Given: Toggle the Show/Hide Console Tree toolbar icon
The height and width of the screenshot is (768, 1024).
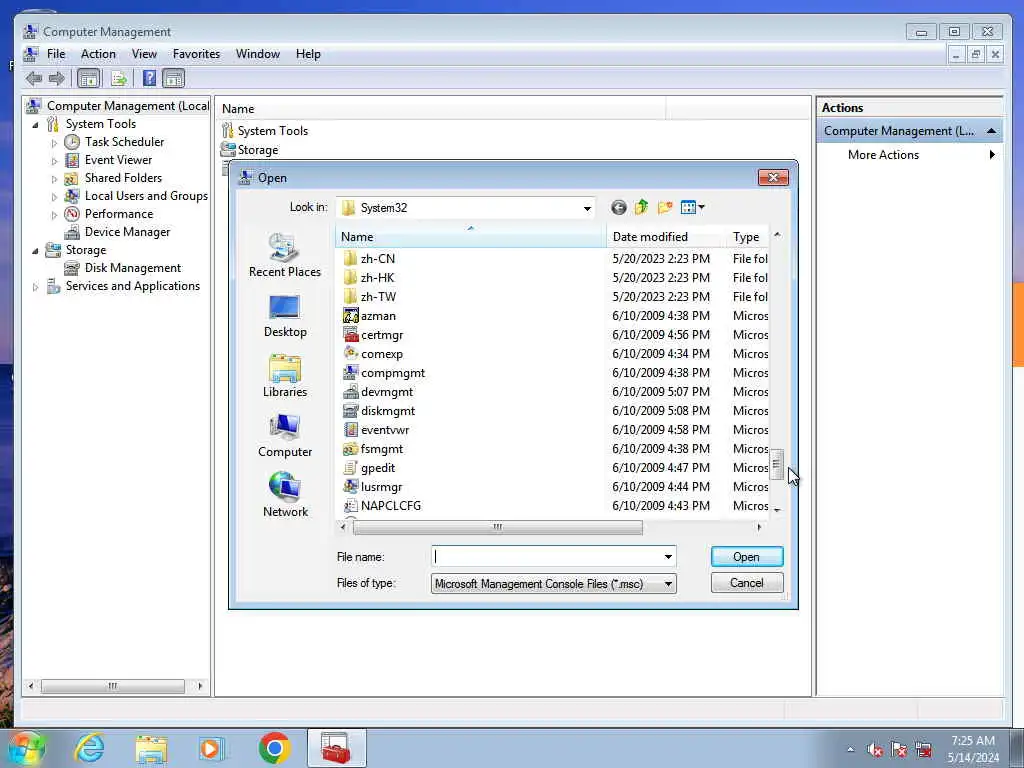Looking at the screenshot, I should pos(89,79).
